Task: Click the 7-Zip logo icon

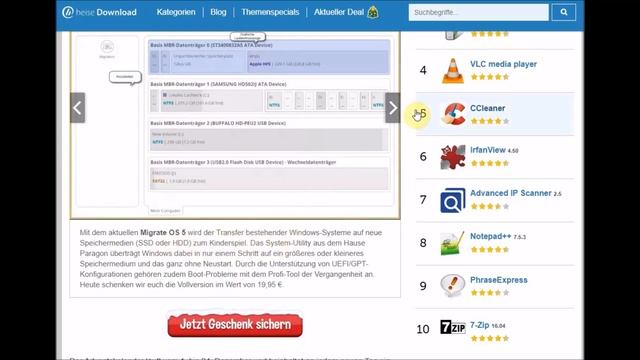Action: click(453, 327)
